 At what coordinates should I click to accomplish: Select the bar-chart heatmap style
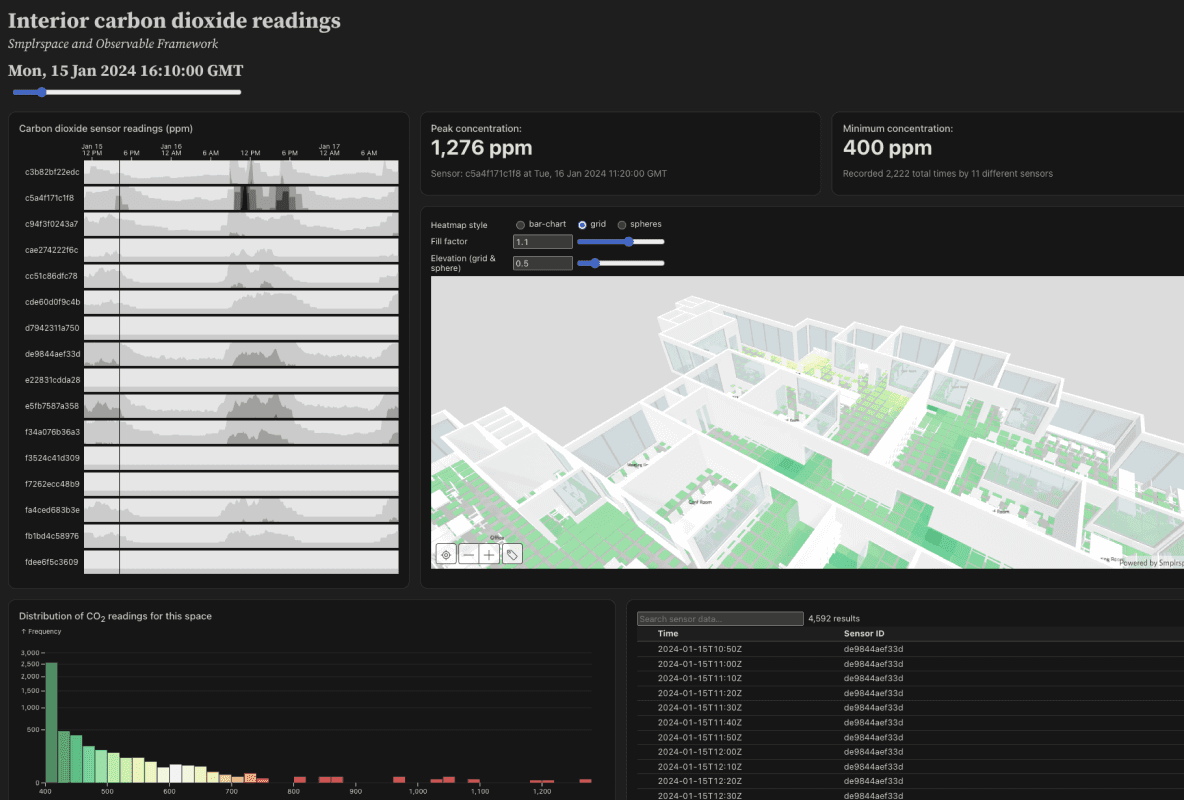pos(520,224)
